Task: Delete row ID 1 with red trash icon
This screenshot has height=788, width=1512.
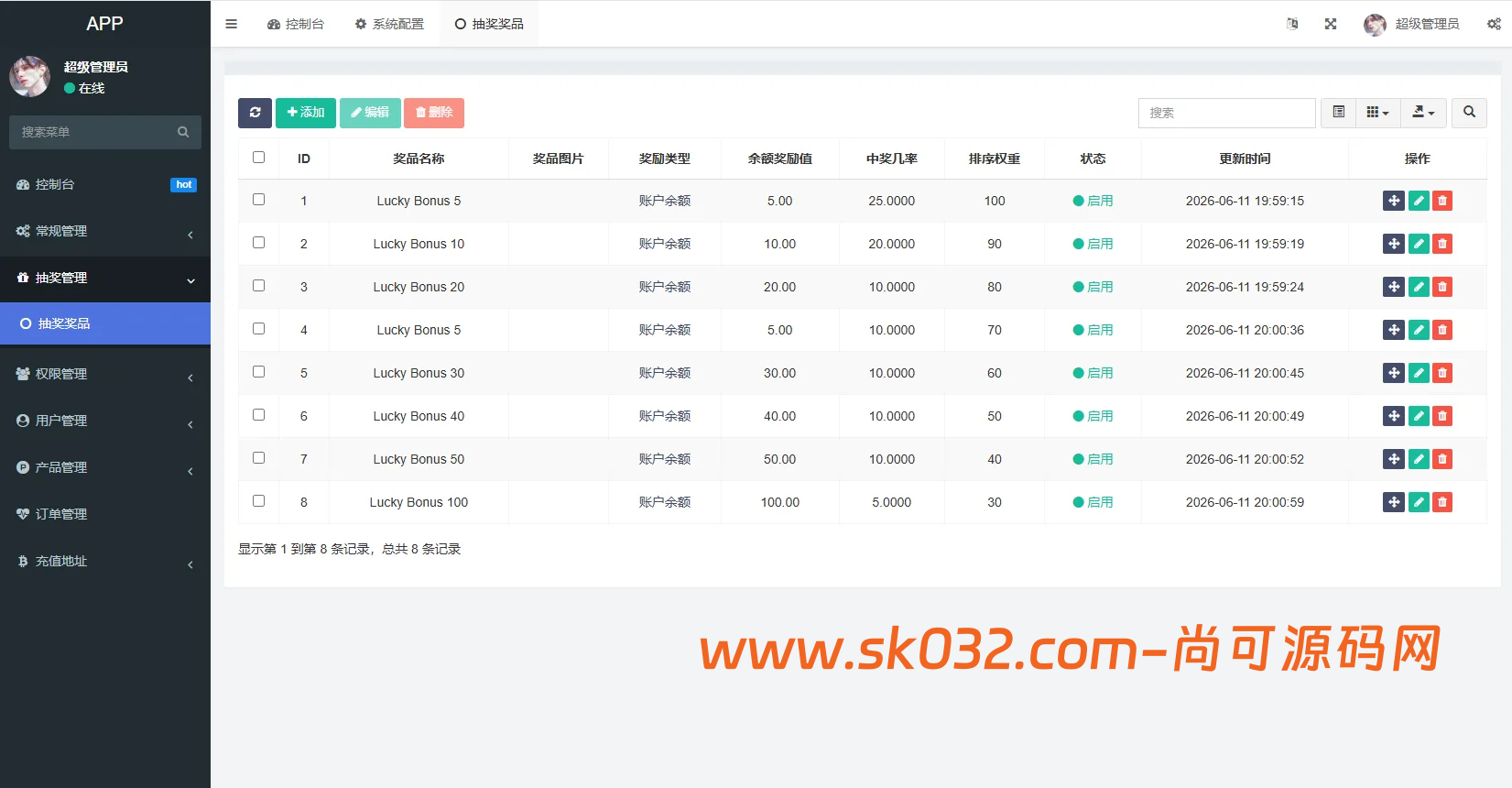Action: (1442, 201)
